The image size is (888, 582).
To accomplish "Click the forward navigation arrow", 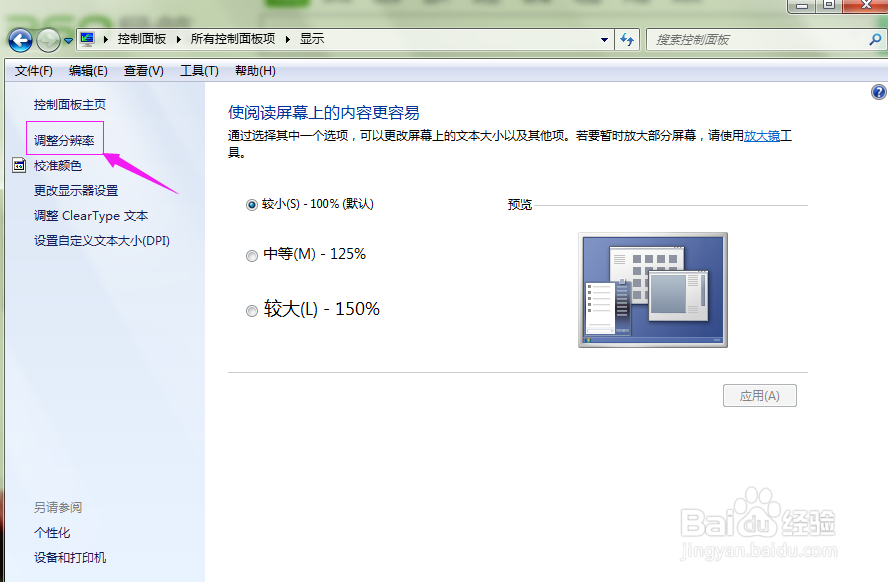I will coord(48,38).
